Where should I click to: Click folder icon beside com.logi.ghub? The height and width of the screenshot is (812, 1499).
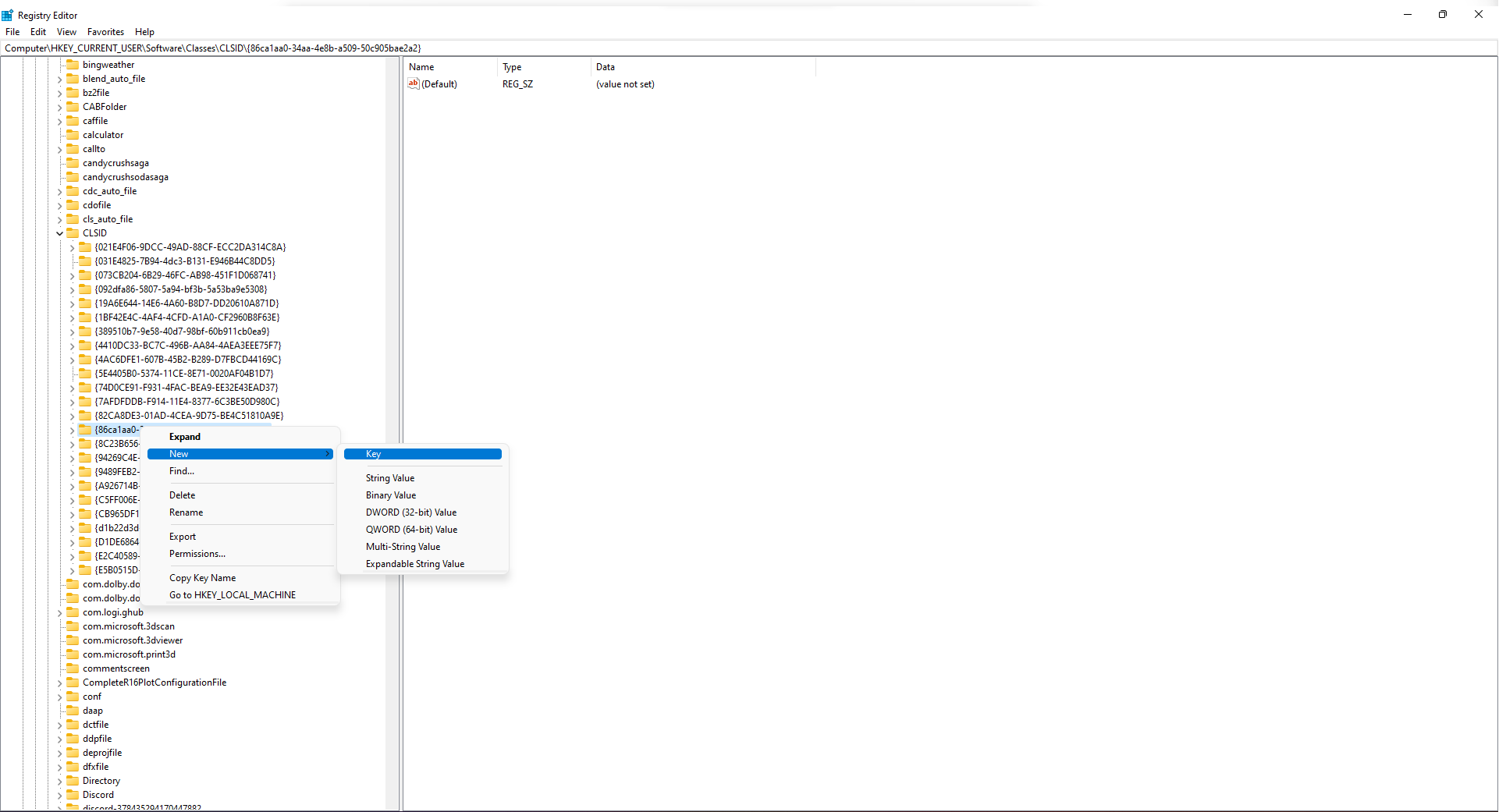[73, 612]
